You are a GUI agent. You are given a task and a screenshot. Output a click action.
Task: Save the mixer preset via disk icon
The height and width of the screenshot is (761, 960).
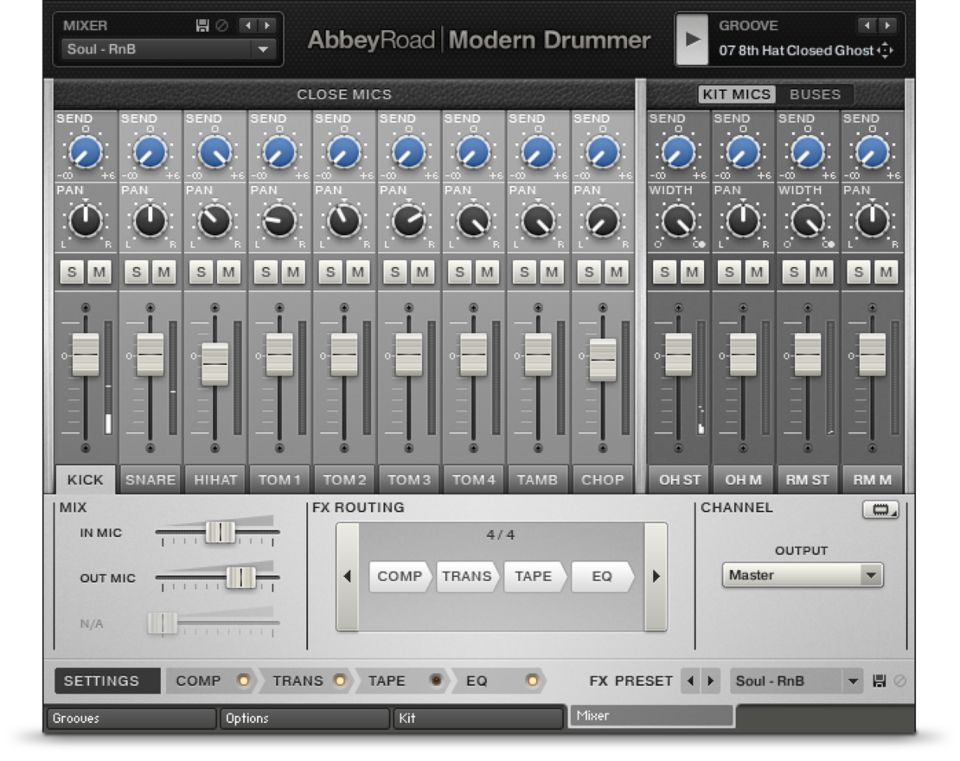click(x=203, y=26)
